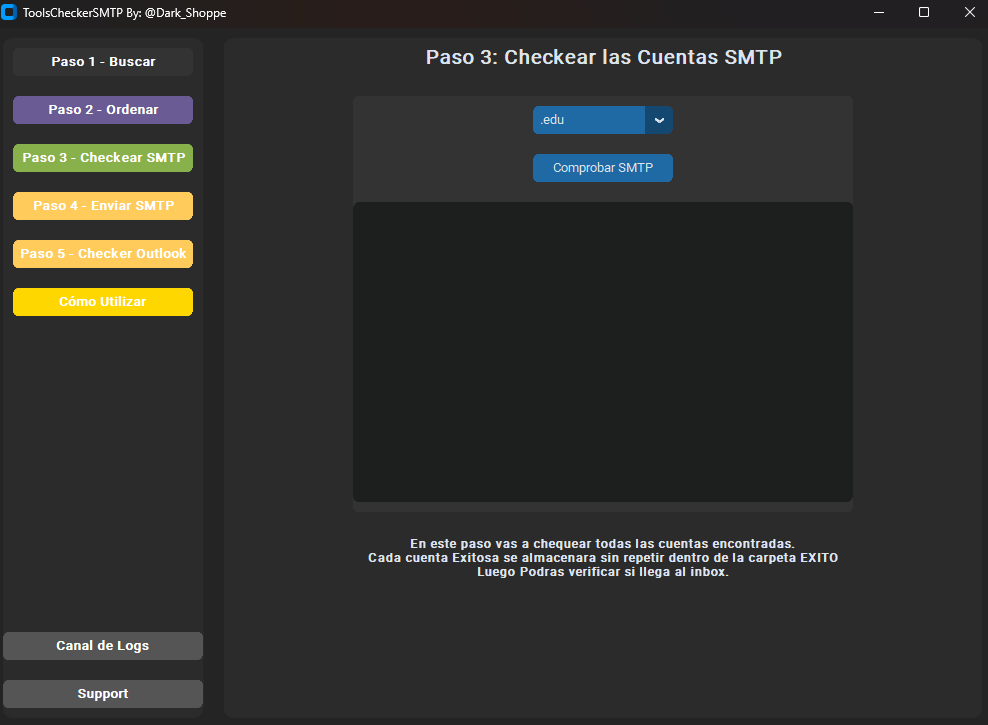Close the ToolsCheckerSMTP application
The width and height of the screenshot is (988, 725).
pyautogui.click(x=969, y=12)
